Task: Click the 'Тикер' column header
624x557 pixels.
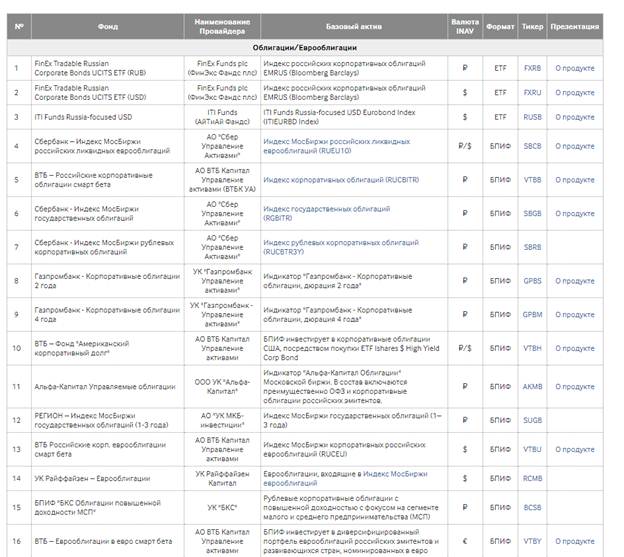Action: click(x=532, y=27)
